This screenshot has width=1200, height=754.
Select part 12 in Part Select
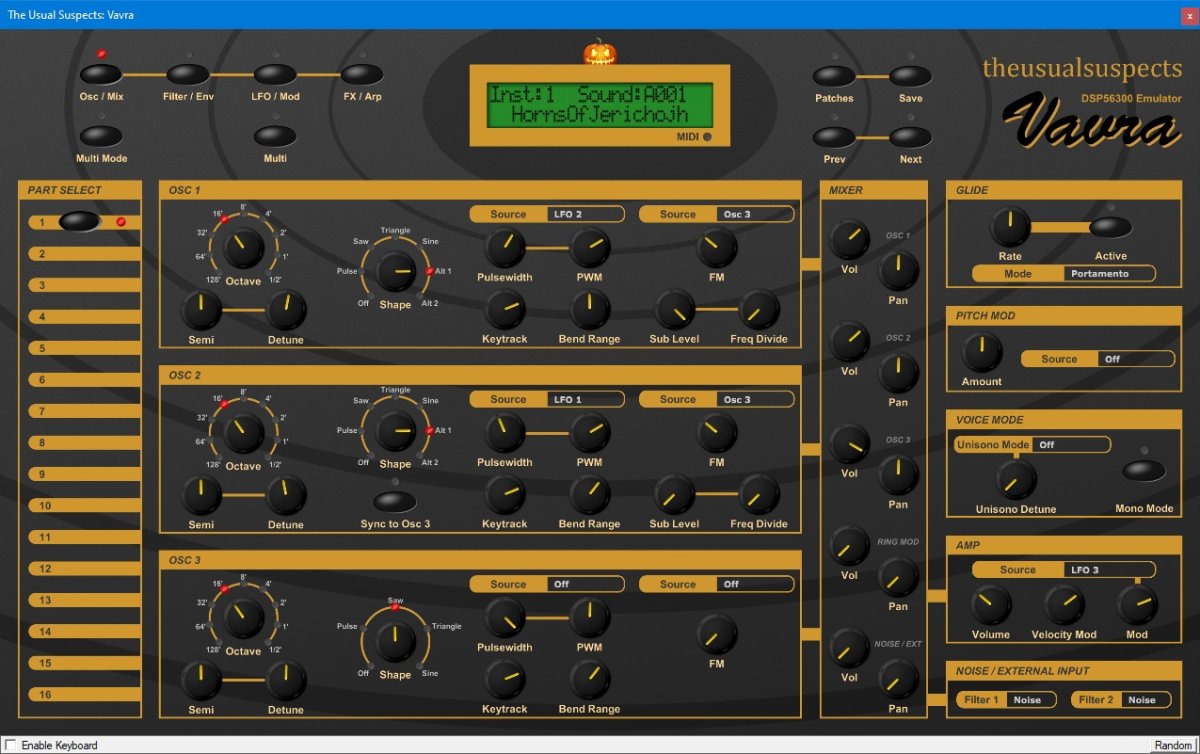(x=85, y=568)
